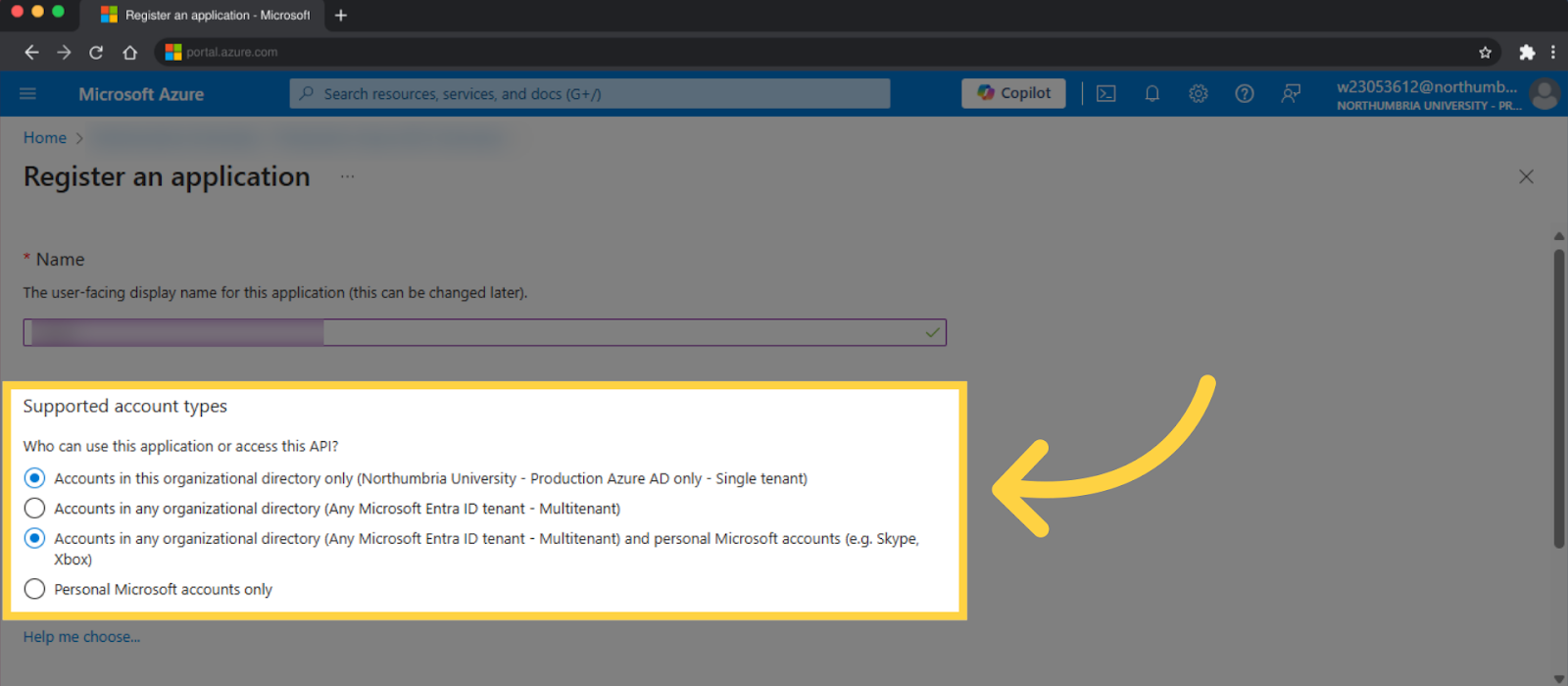The height and width of the screenshot is (686, 1568).
Task: Bookmark this page with the star icon
Action: [x=1485, y=52]
